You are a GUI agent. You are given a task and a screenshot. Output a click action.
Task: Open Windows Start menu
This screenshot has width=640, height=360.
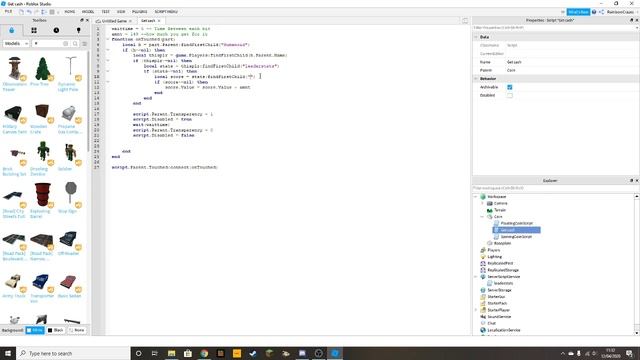click(8, 353)
